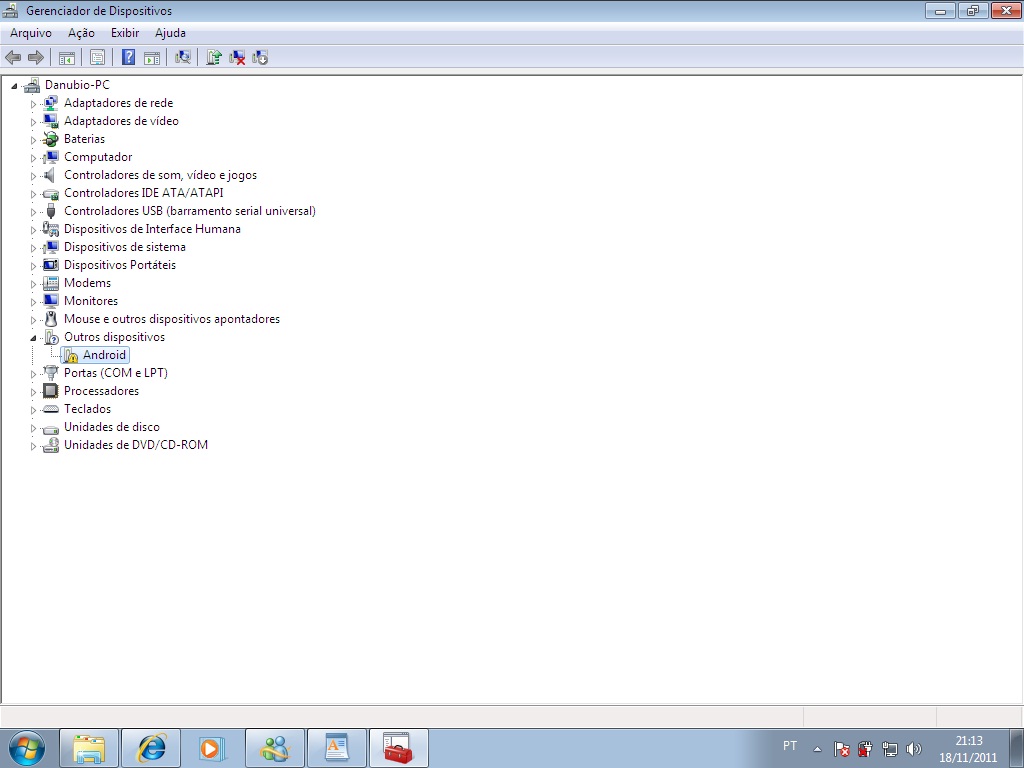Open the Messenger taskbar icon
The width and height of the screenshot is (1024, 768).
click(x=275, y=748)
